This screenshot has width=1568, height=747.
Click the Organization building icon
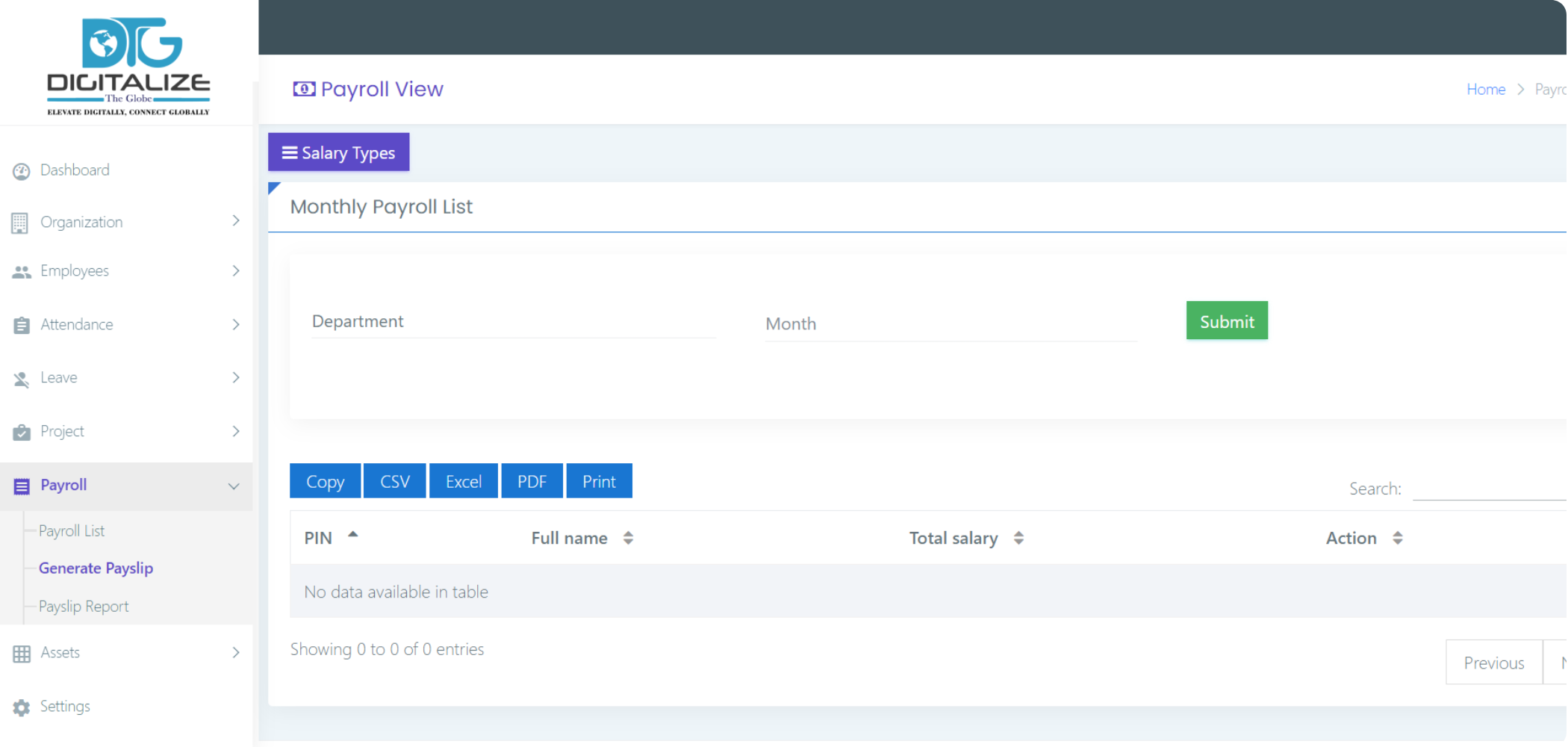(x=20, y=223)
